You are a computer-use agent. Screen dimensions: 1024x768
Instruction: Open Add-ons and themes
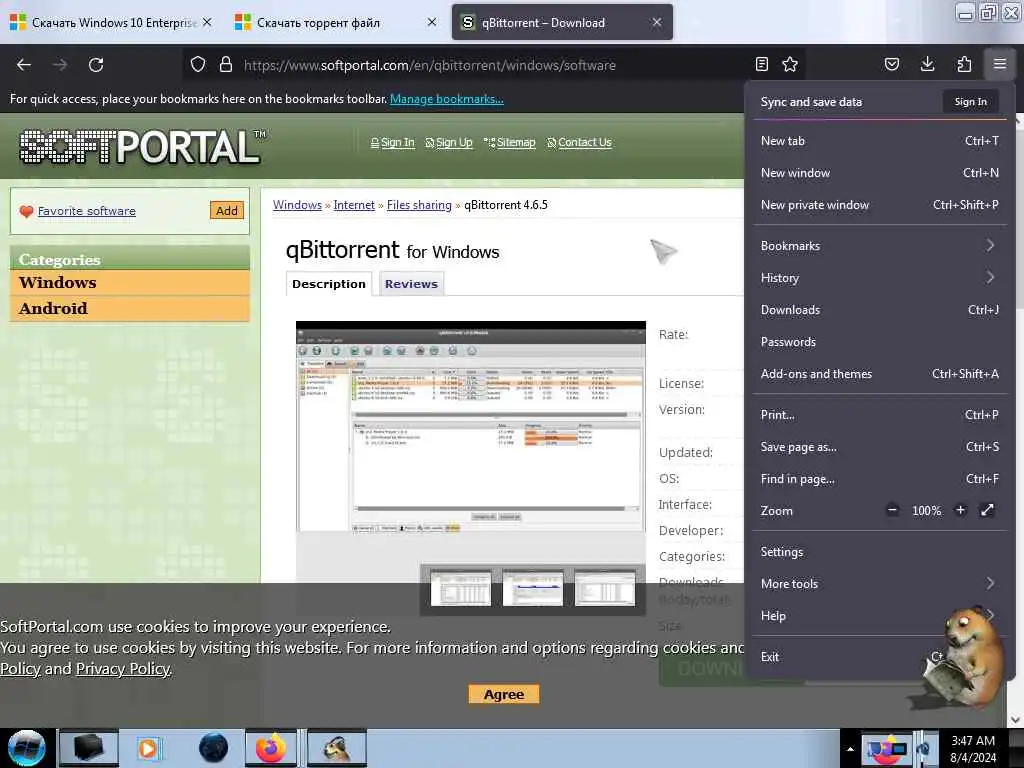point(879,374)
